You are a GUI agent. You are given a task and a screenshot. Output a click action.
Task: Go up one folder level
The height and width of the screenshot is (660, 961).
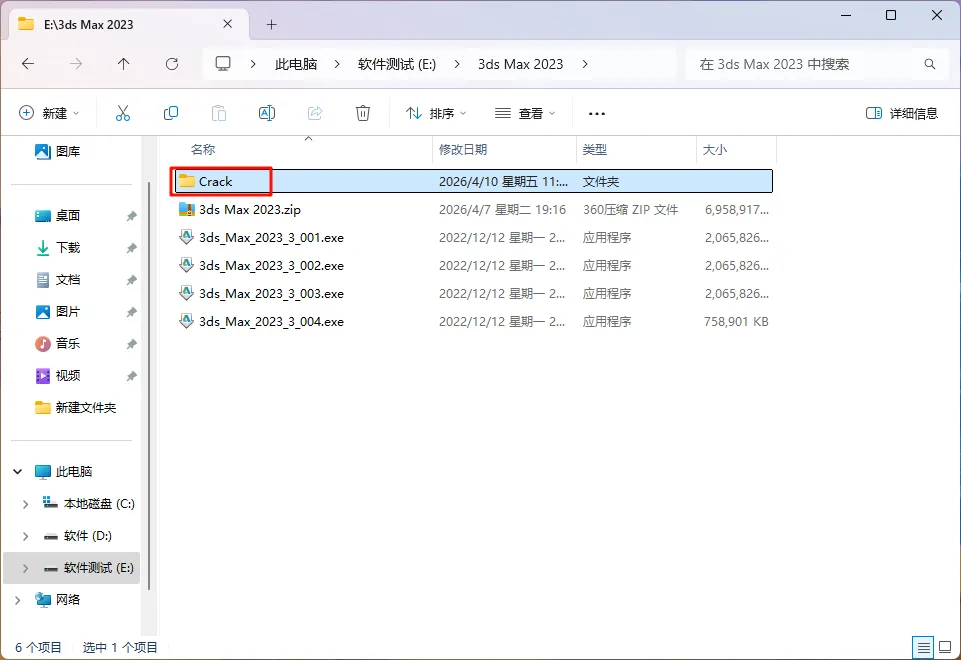pyautogui.click(x=123, y=64)
